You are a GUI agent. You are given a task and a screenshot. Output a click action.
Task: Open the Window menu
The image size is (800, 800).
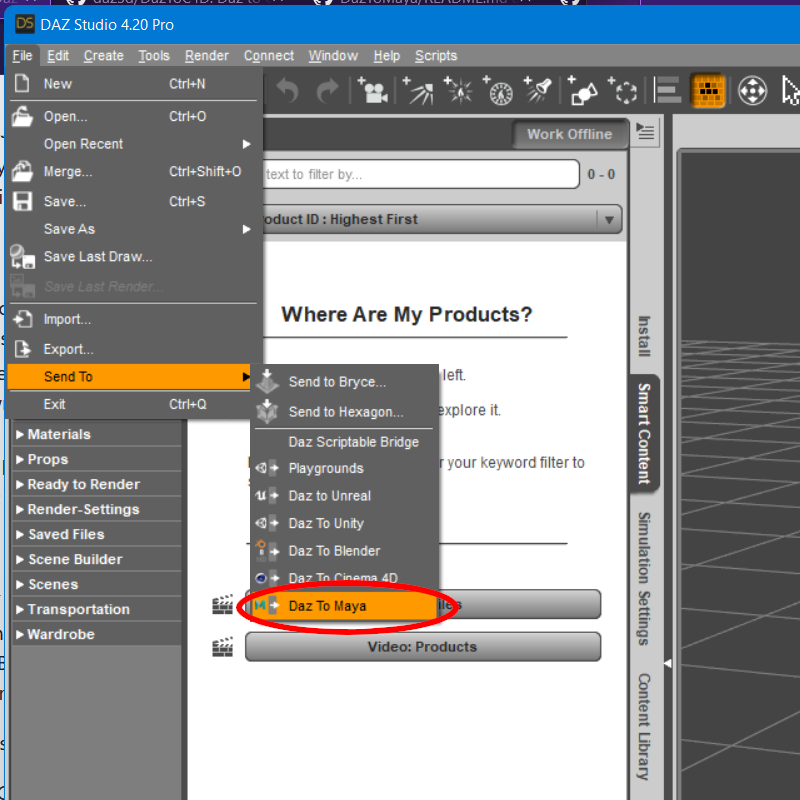point(333,56)
